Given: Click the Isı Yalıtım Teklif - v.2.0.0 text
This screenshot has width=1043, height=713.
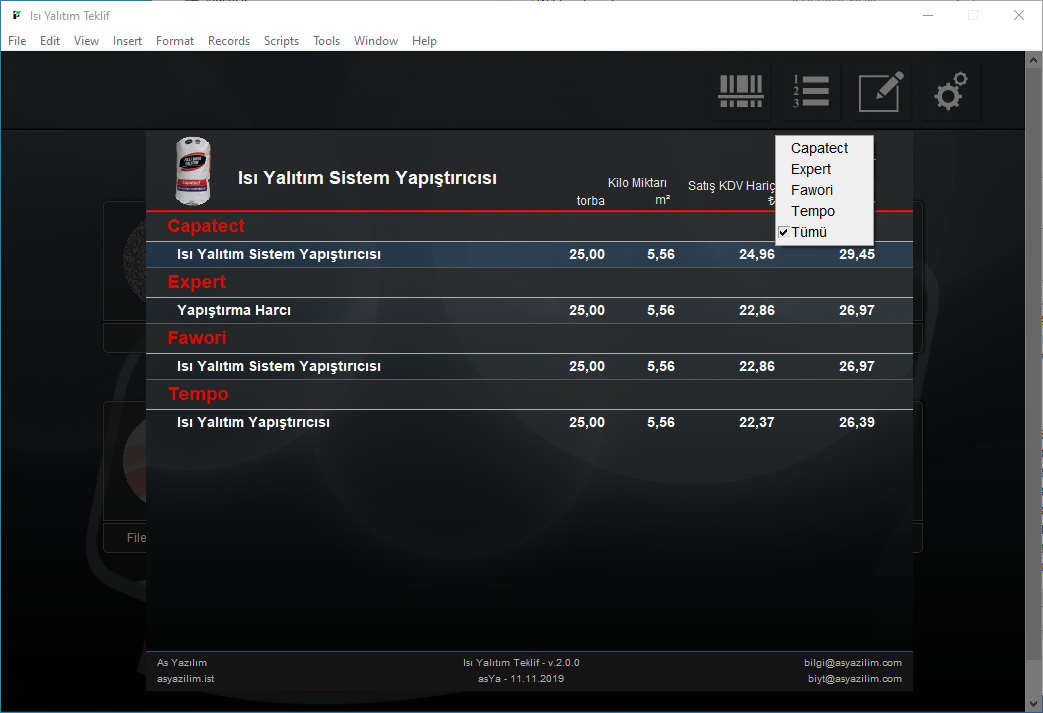Looking at the screenshot, I should point(521,662).
